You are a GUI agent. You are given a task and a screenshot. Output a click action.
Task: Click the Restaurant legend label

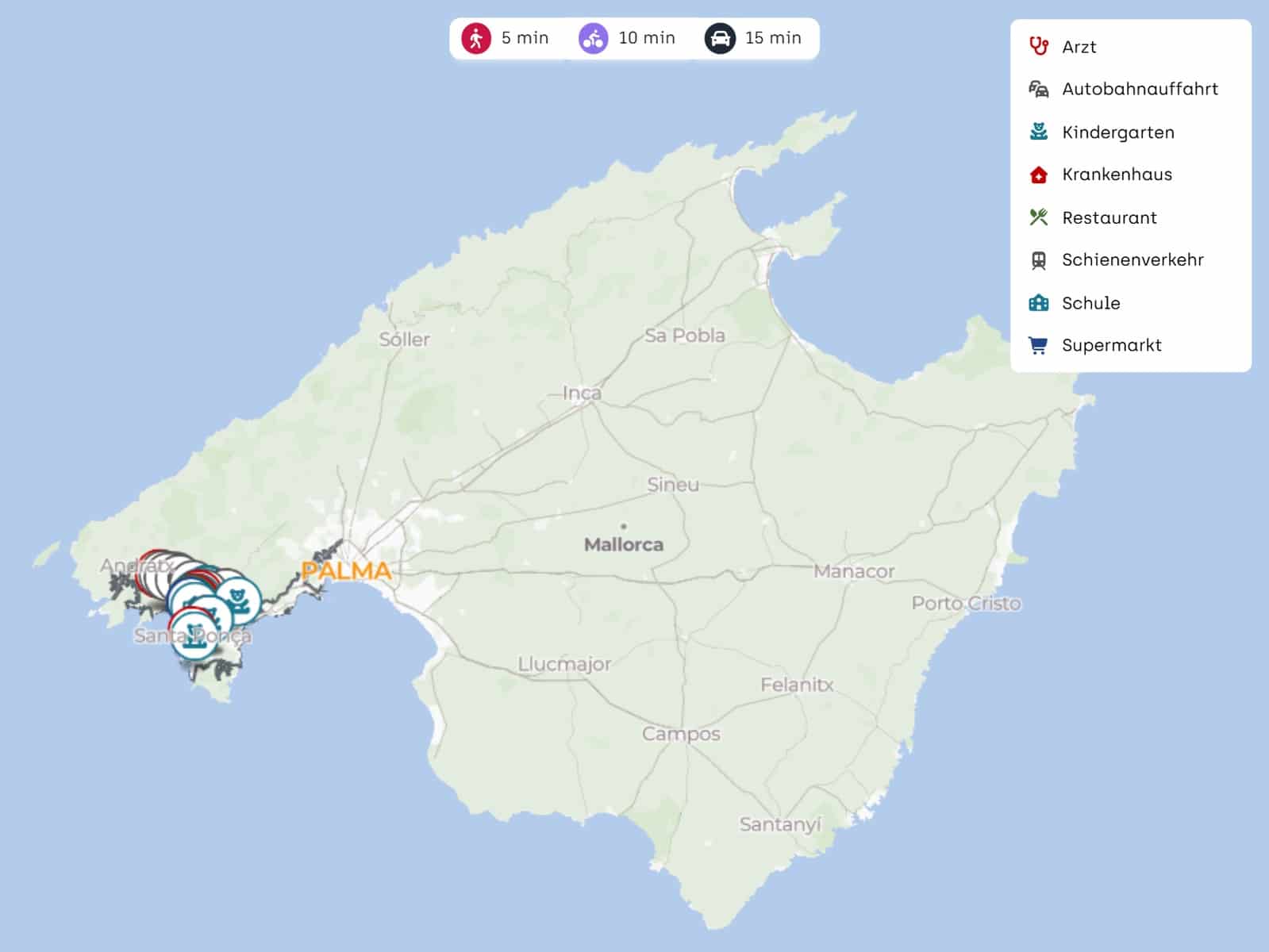(x=1109, y=217)
